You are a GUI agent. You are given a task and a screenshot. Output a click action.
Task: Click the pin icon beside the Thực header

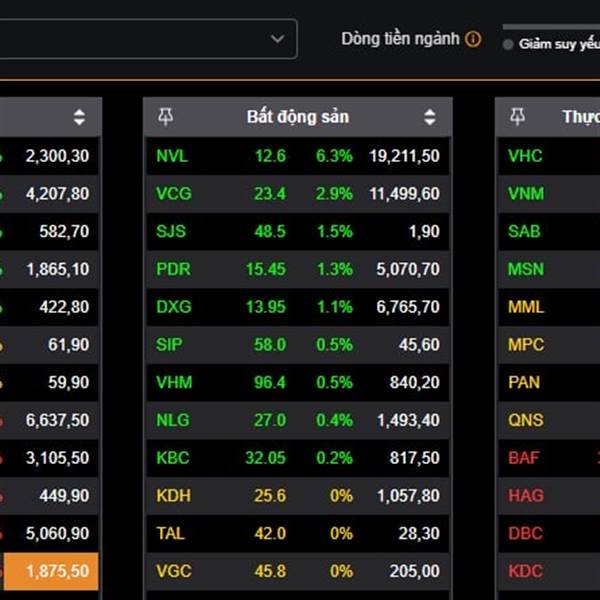pyautogui.click(x=517, y=117)
